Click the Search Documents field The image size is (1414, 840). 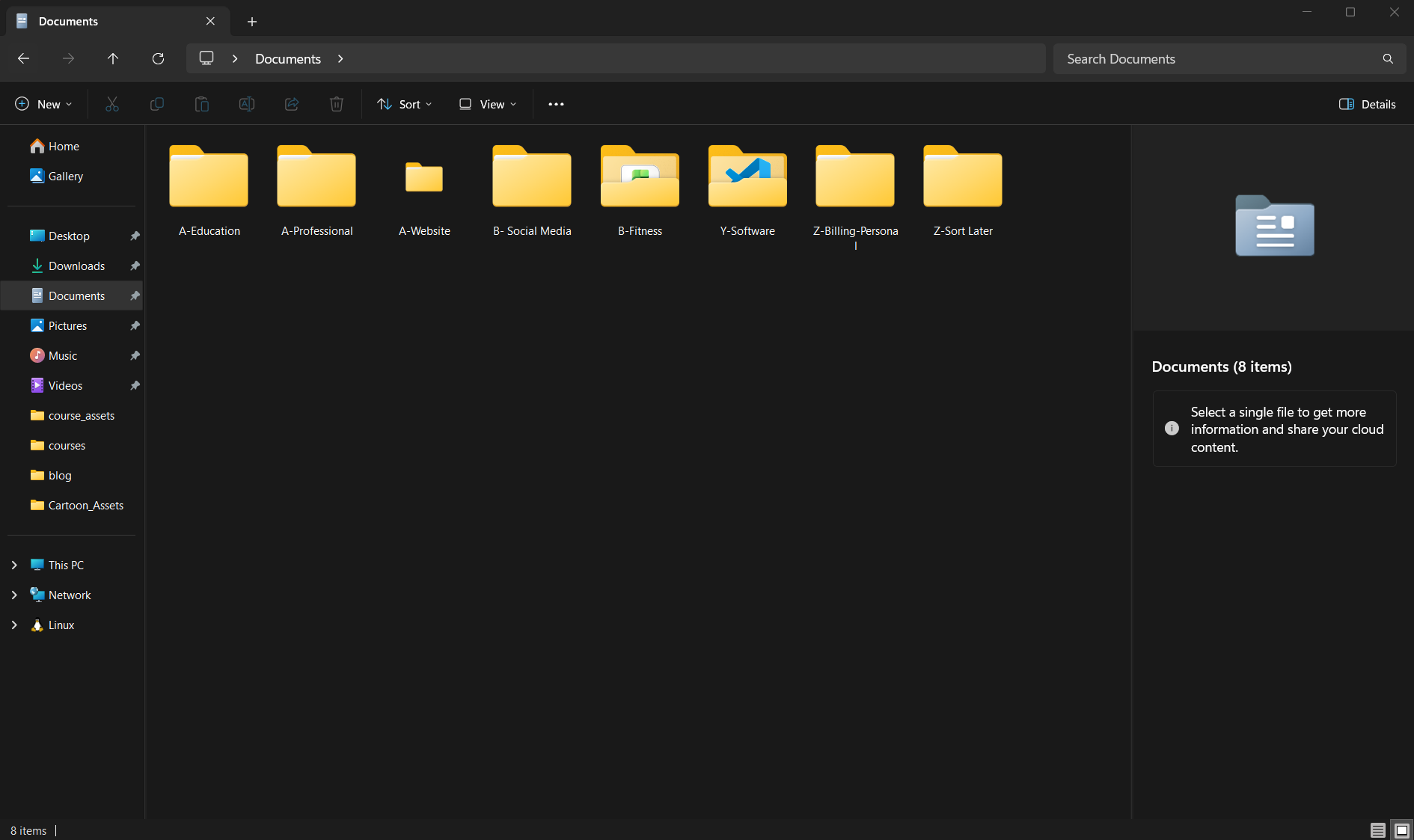click(1229, 58)
